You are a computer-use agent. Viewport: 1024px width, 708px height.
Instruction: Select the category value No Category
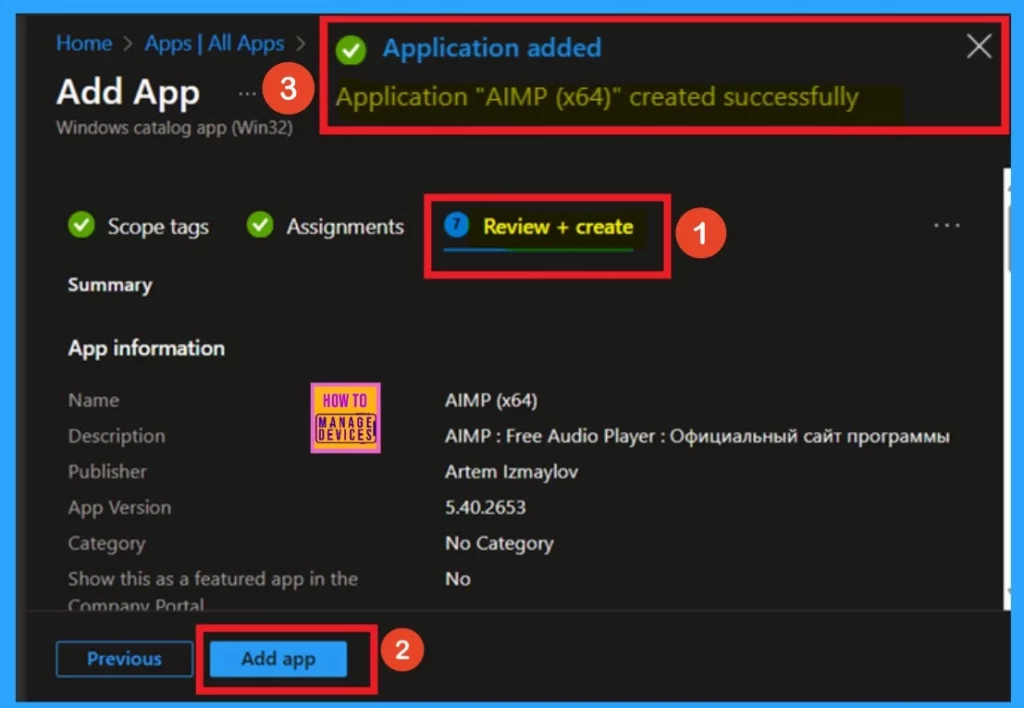[x=499, y=543]
